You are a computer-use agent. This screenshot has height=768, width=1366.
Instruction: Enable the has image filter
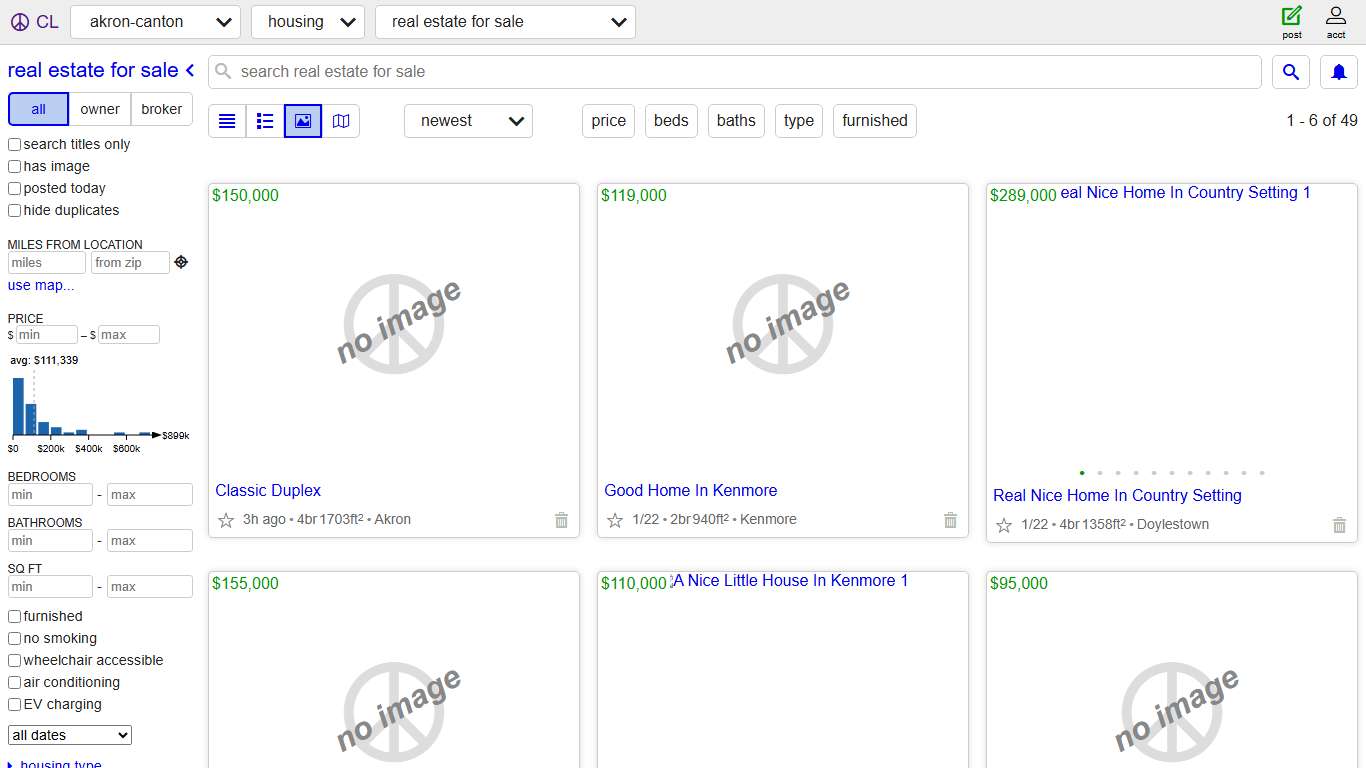[14, 166]
